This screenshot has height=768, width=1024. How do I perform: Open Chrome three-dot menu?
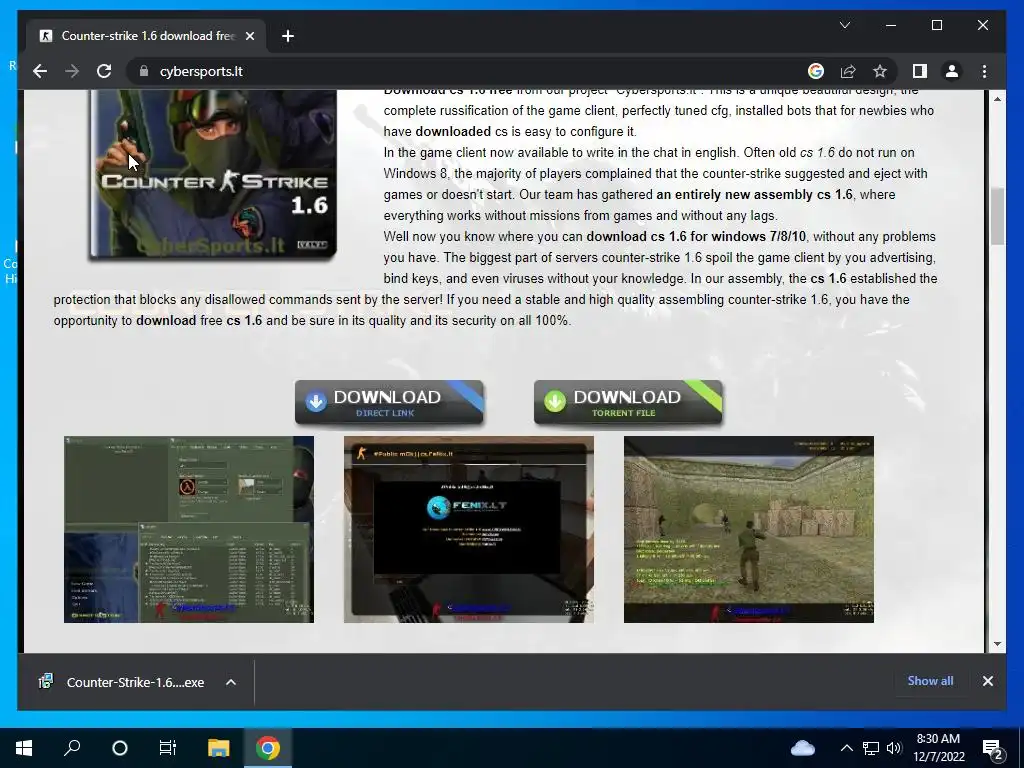click(x=984, y=71)
